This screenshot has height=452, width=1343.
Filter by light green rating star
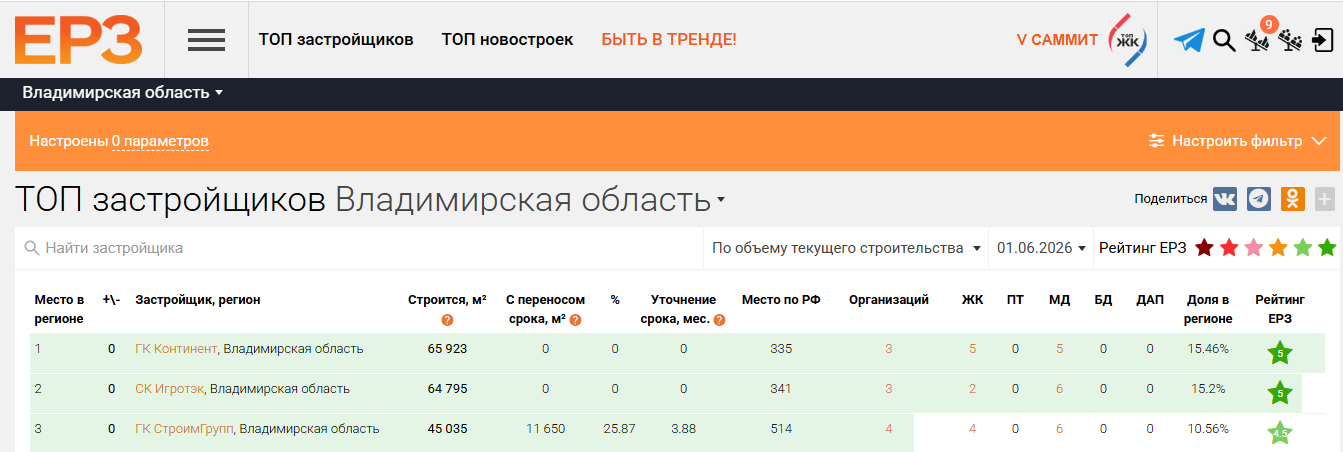[x=1302, y=248]
